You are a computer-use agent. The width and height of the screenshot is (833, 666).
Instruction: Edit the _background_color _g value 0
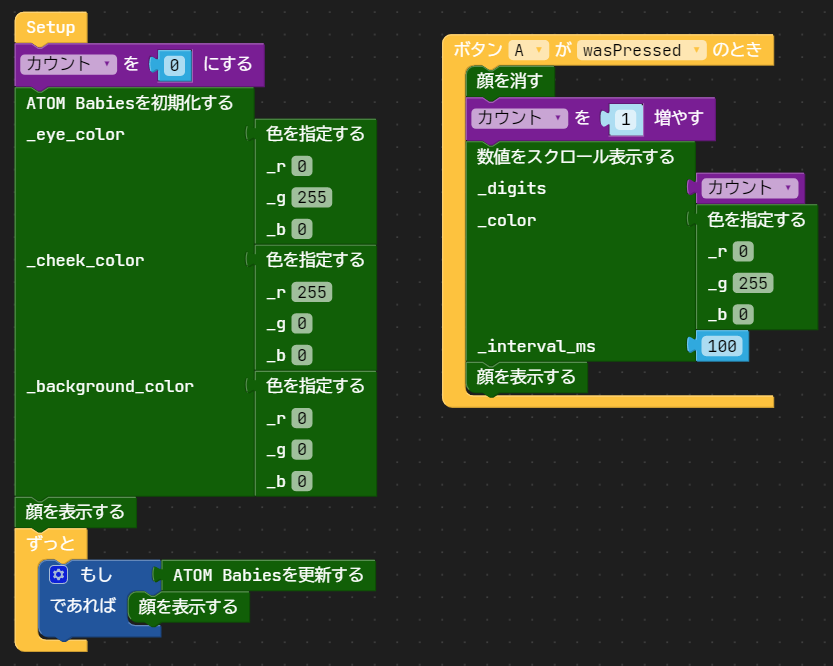(x=302, y=450)
